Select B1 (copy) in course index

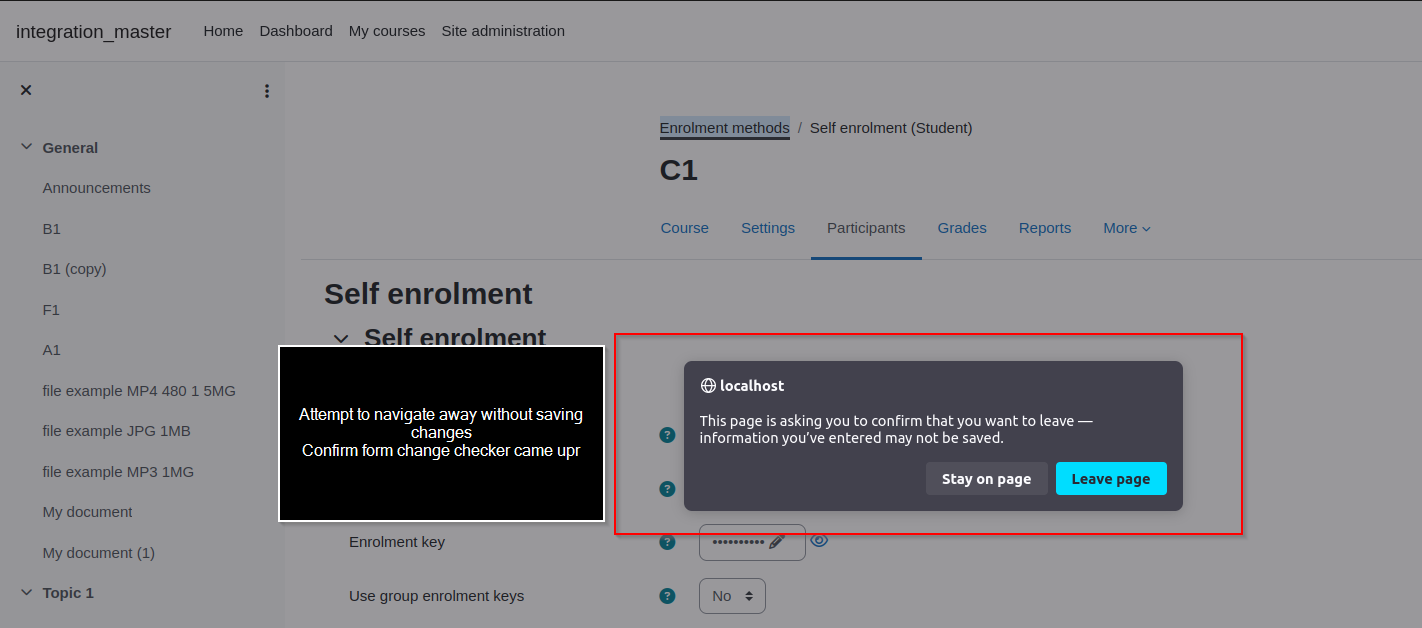[x=75, y=269]
